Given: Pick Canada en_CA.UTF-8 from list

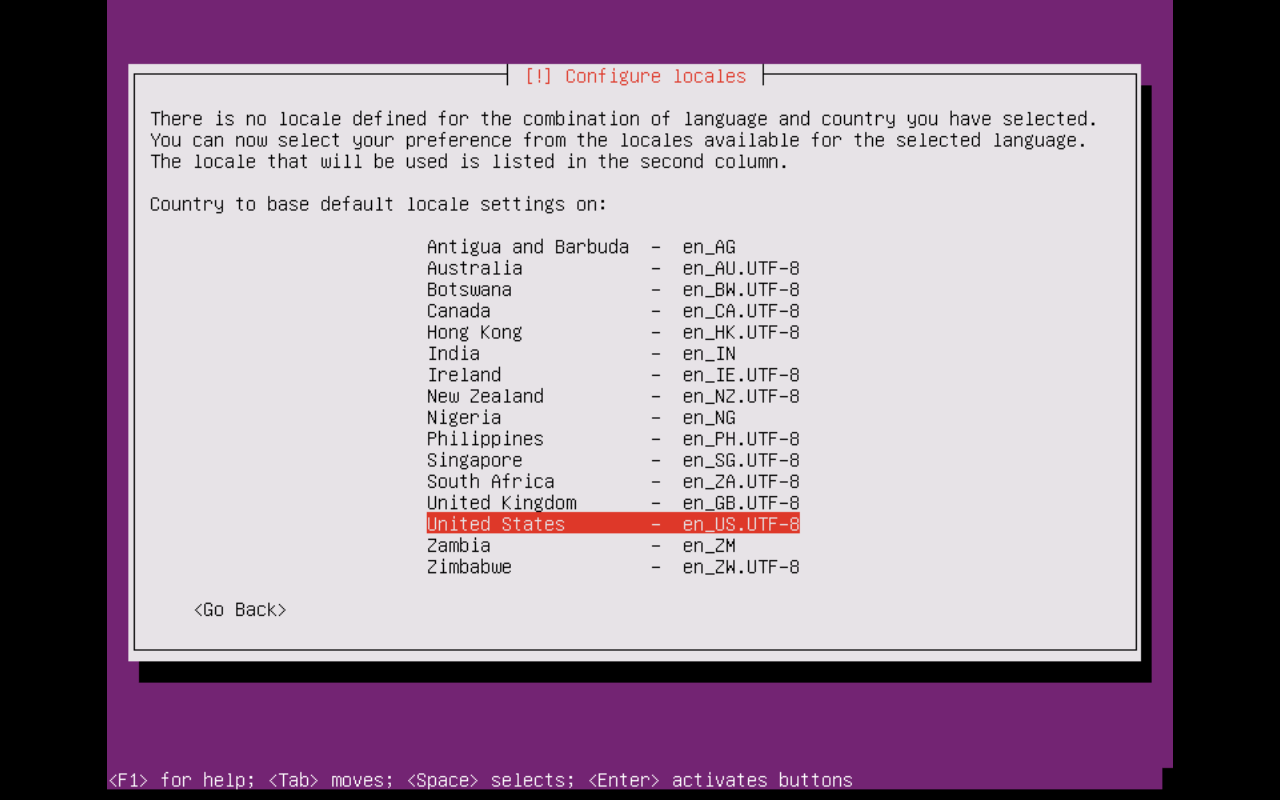Looking at the screenshot, I should tap(613, 311).
